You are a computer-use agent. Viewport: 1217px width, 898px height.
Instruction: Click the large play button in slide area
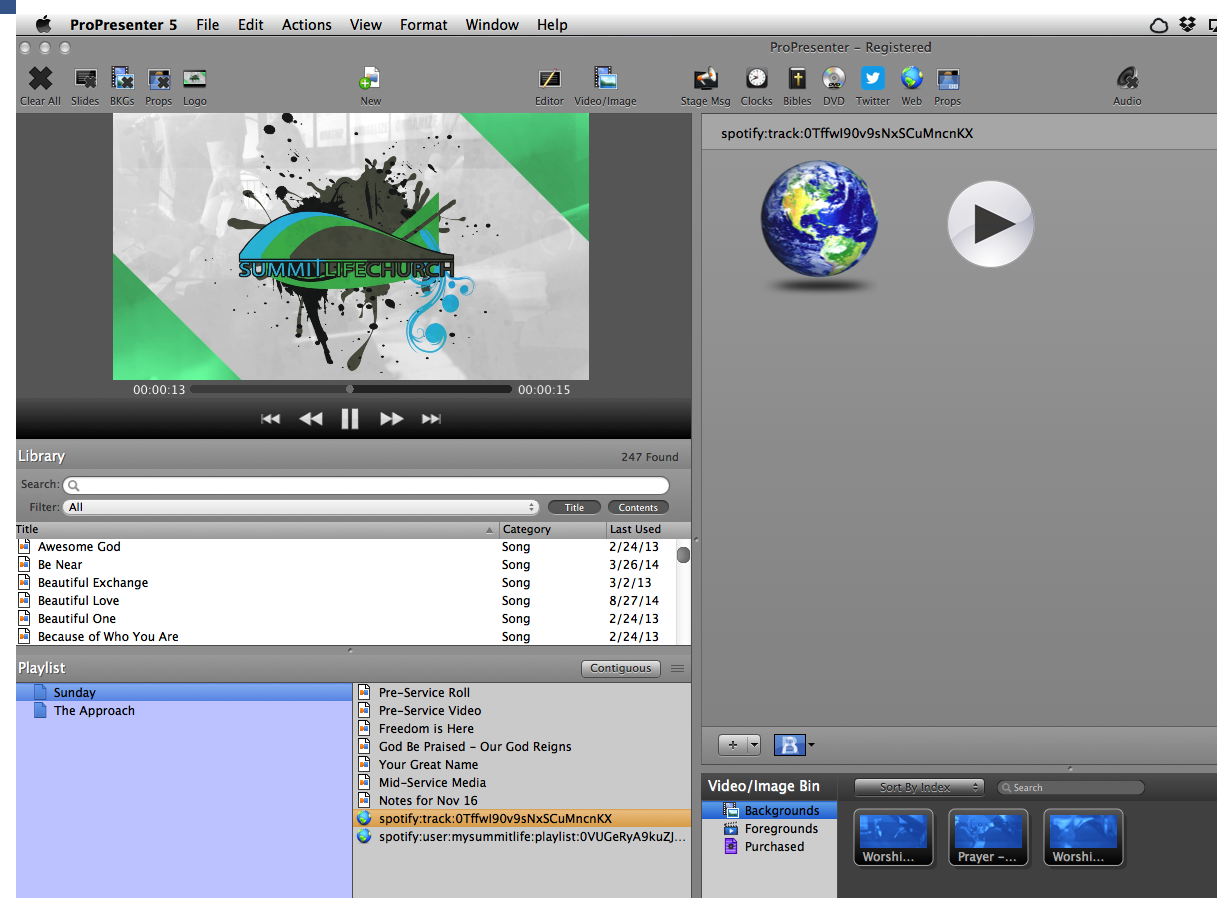point(990,224)
